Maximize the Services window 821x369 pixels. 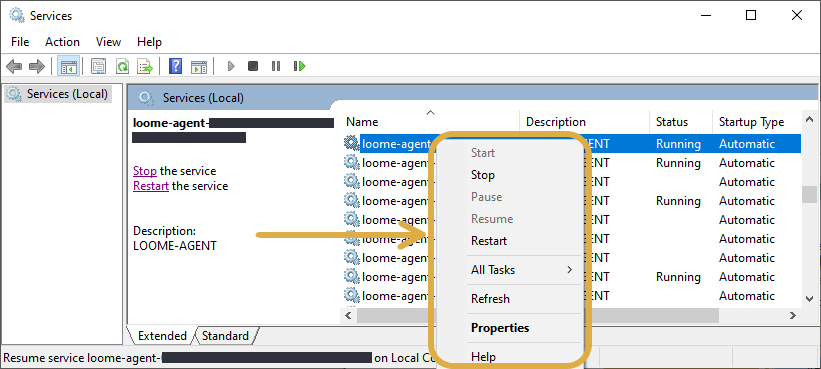point(751,16)
